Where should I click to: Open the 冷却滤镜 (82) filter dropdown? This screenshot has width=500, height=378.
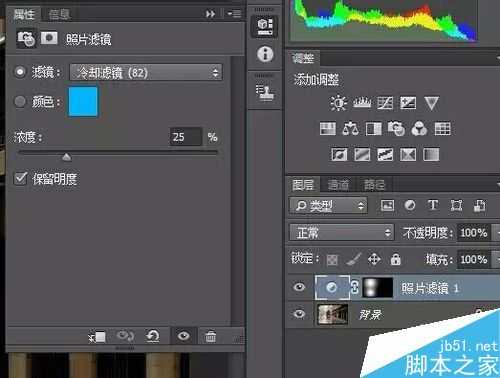click(x=146, y=72)
